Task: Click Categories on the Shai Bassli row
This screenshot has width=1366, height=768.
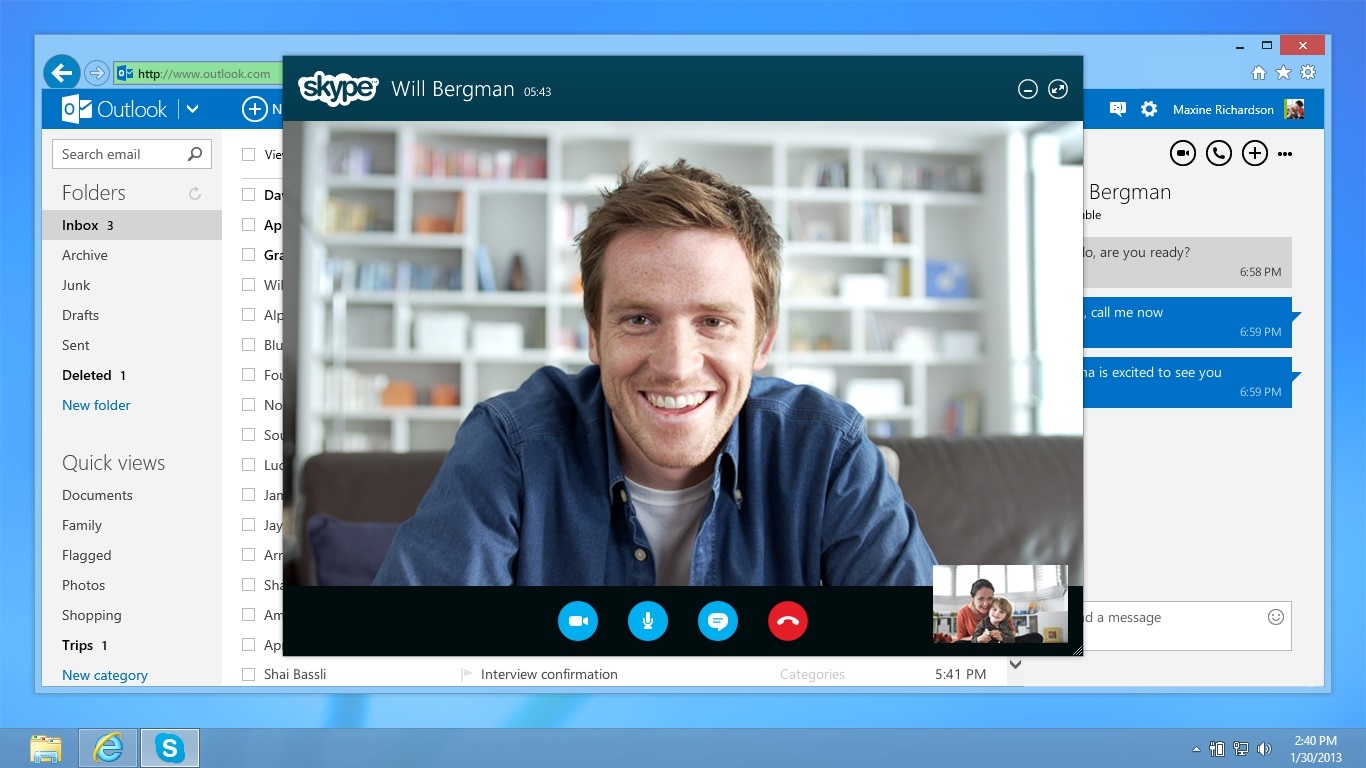Action: pos(812,675)
